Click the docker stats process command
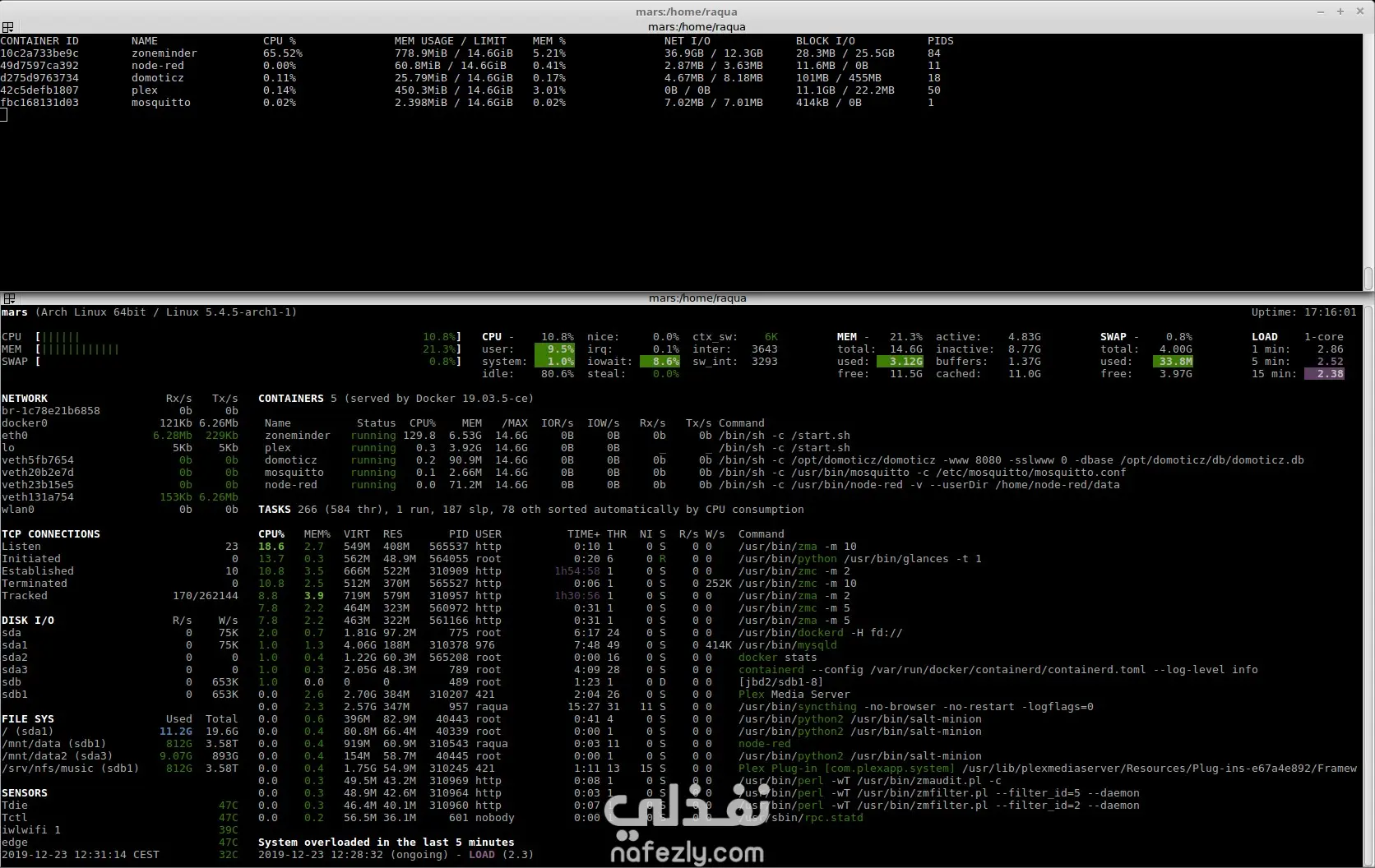The height and width of the screenshot is (868, 1375). click(x=778, y=658)
